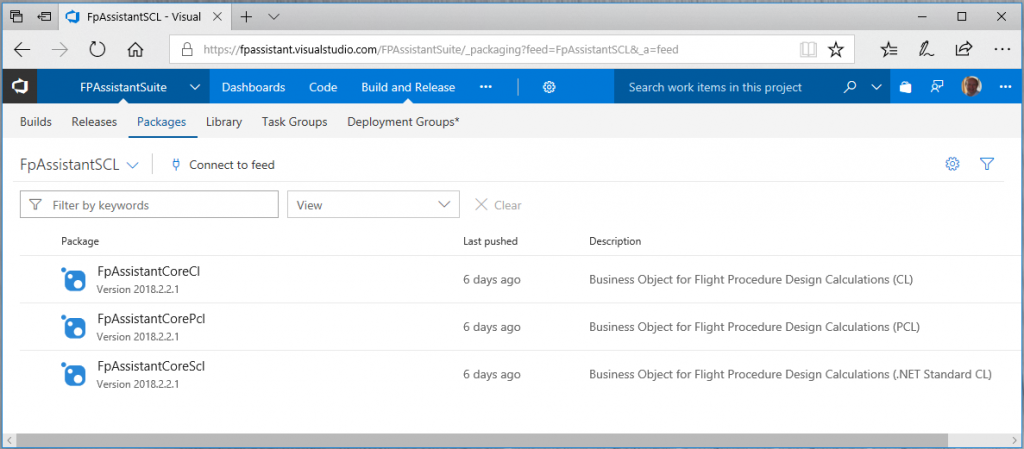Open the marketplace shopping bag icon
The height and width of the screenshot is (449, 1024).
point(905,87)
